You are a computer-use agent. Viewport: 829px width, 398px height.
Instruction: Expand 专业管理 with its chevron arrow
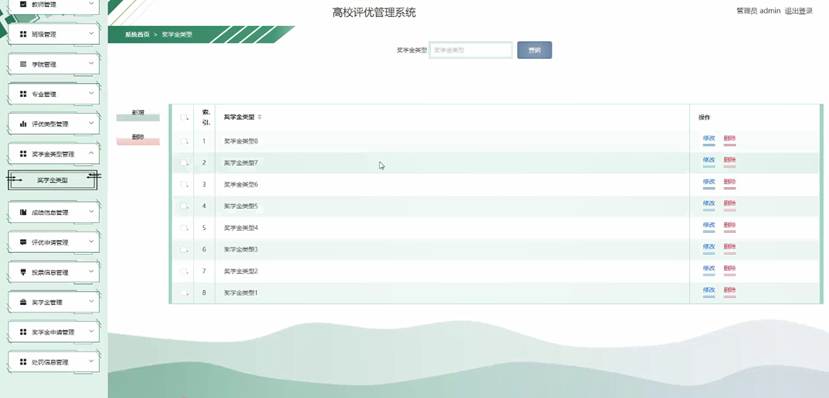click(x=91, y=94)
